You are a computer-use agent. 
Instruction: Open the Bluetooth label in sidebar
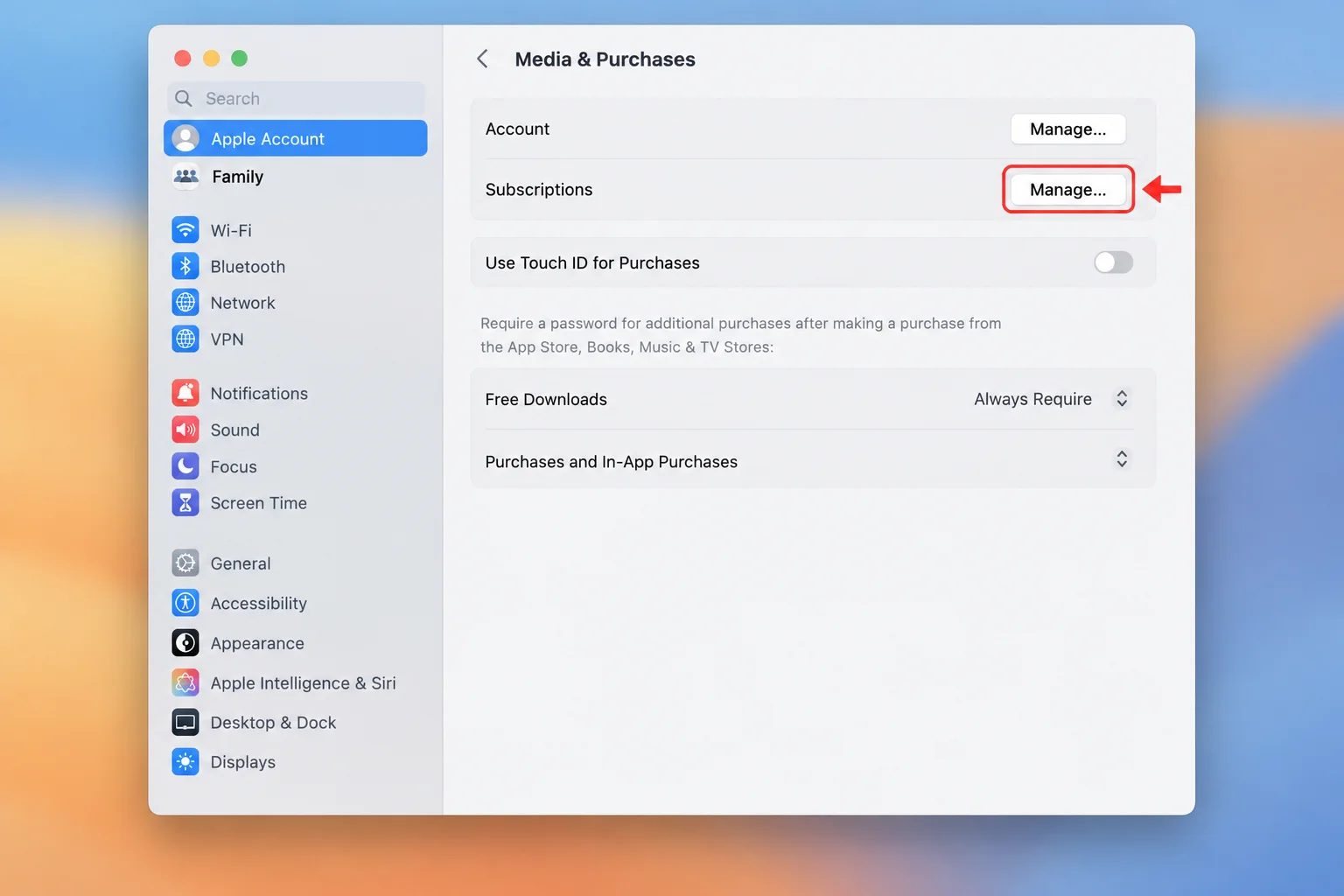(248, 266)
